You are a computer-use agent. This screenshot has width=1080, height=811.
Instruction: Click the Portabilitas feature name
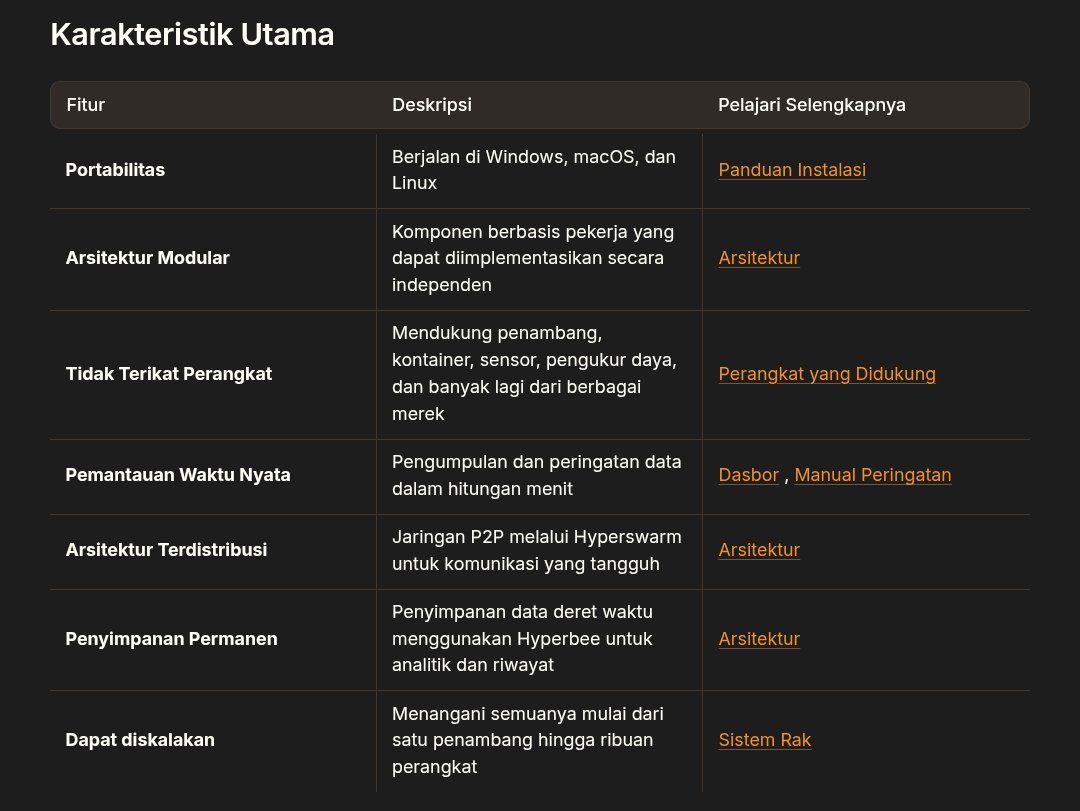click(115, 170)
